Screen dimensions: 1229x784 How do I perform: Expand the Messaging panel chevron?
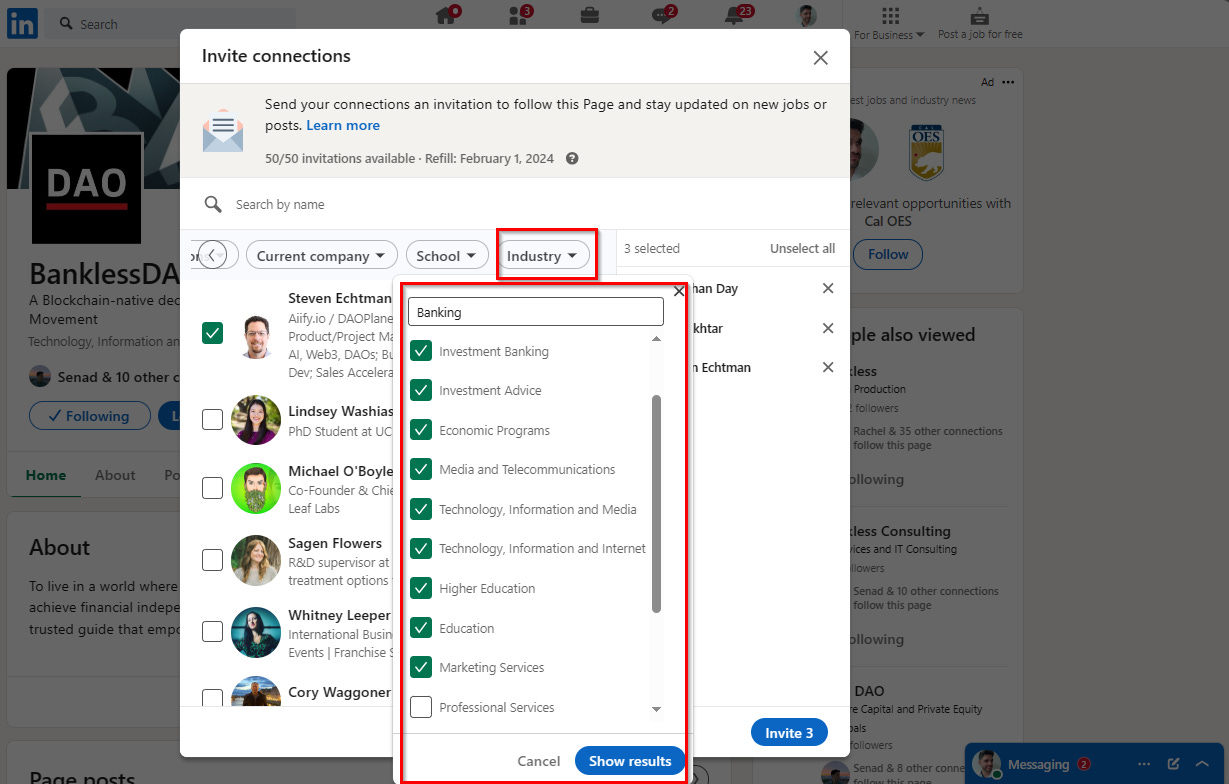tap(1203, 764)
